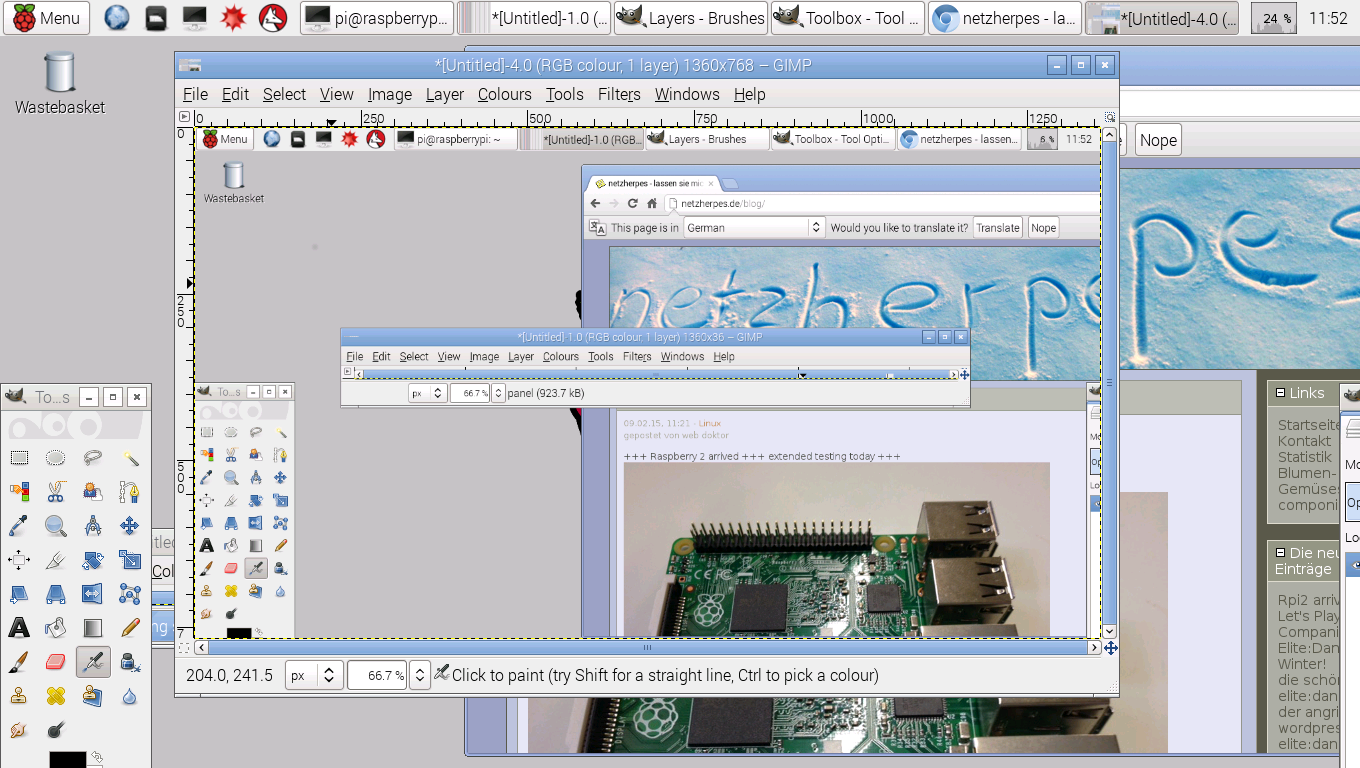Image resolution: width=1360 pixels, height=768 pixels.
Task: Select the Clone stamp tool
Action: pyautogui.click(x=19, y=695)
